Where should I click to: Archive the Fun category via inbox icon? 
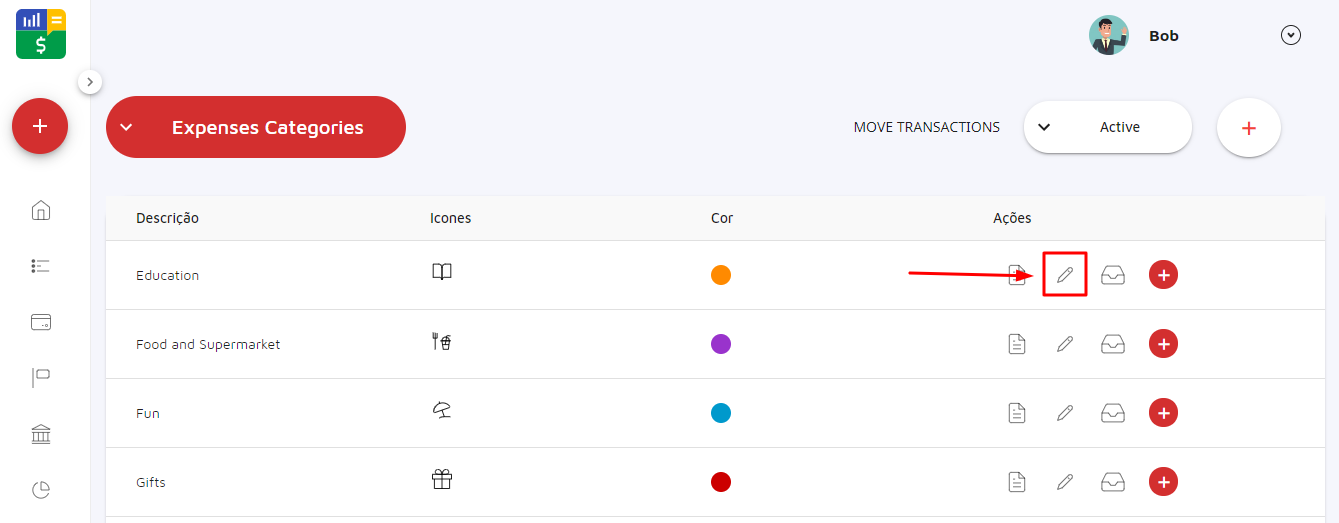click(x=1113, y=413)
